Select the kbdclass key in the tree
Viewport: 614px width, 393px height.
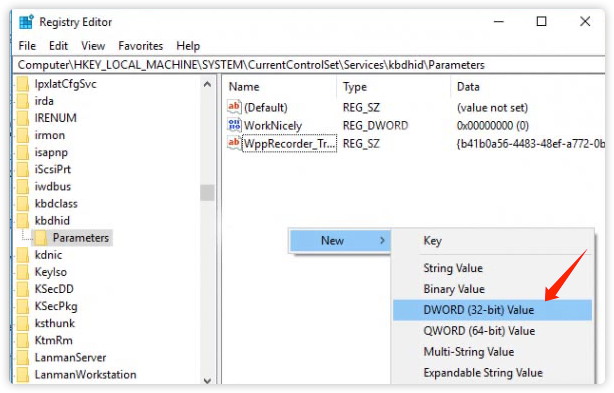tap(56, 204)
